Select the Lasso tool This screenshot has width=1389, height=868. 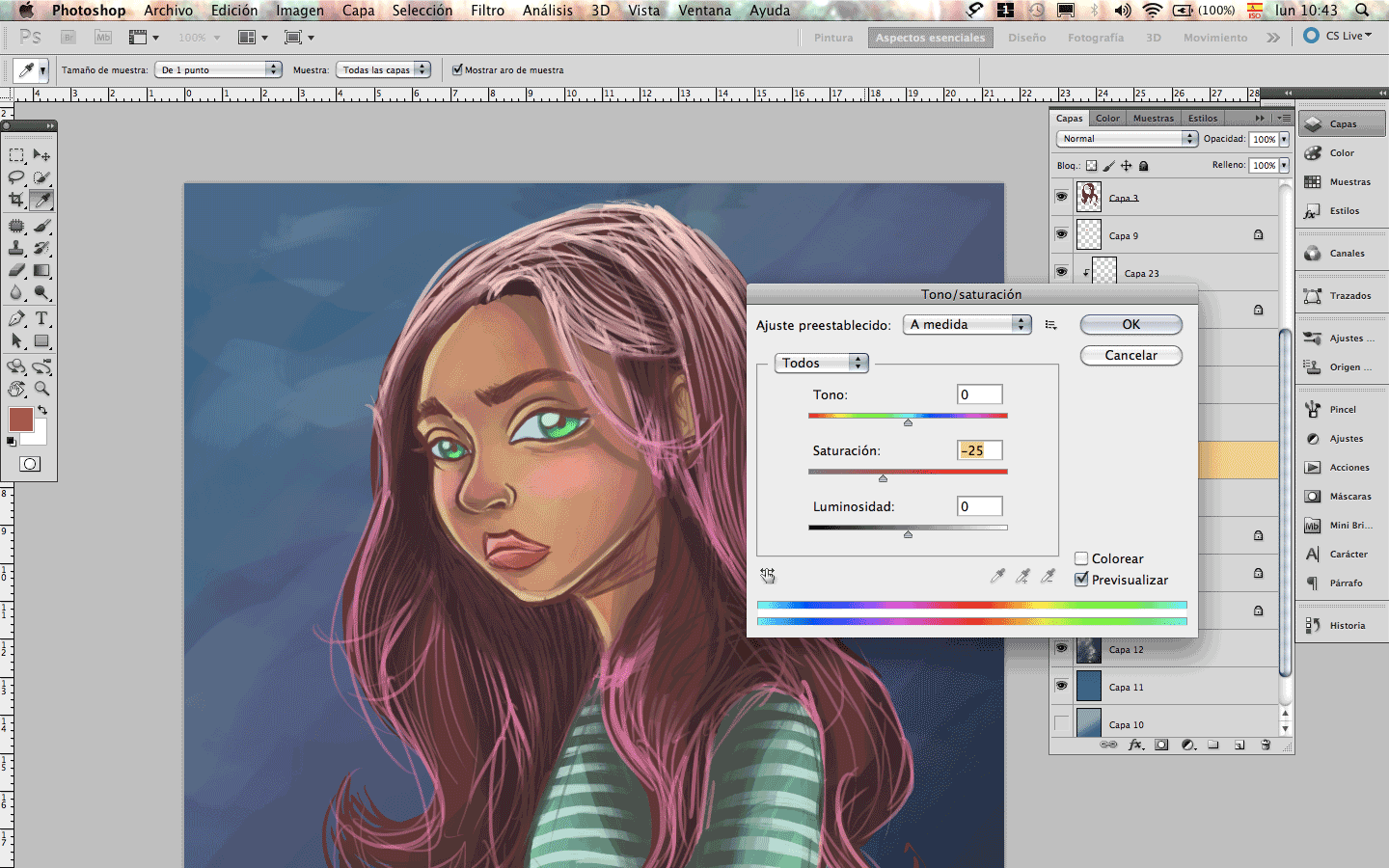pos(16,177)
